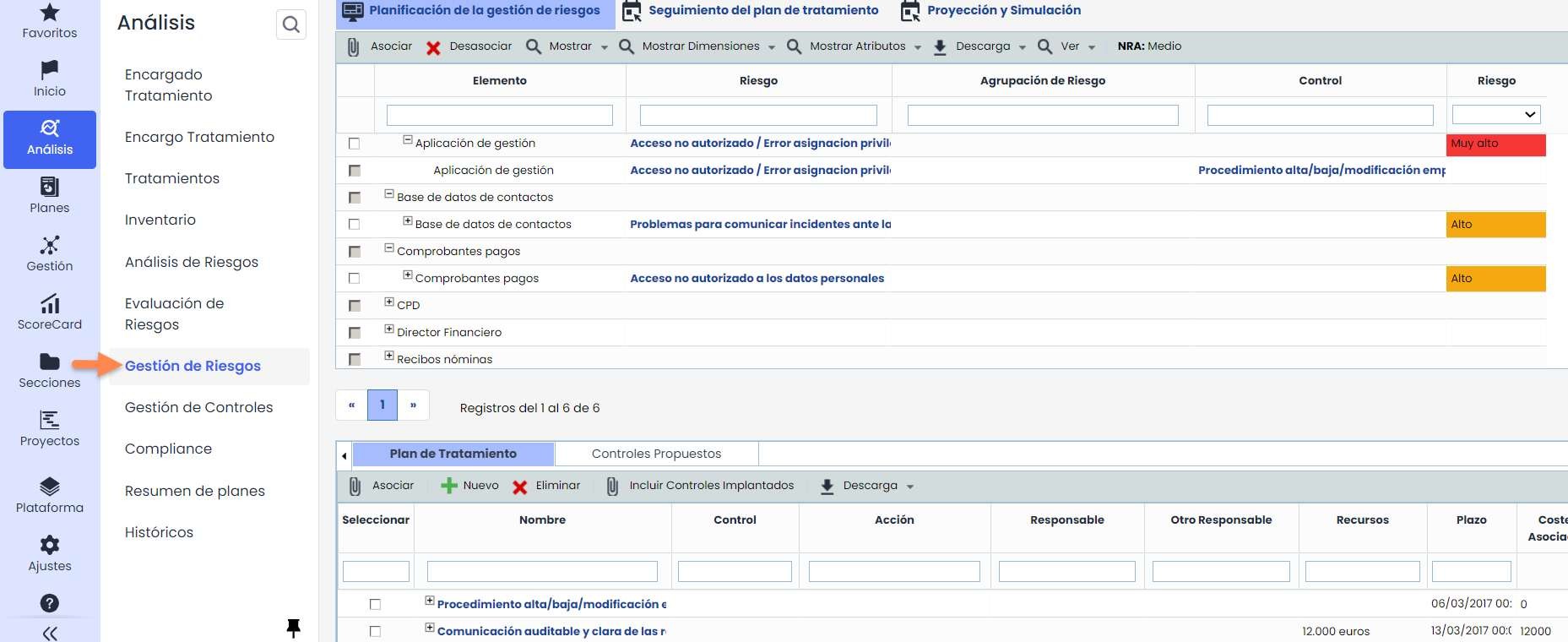Click the Elemento column filter field
Image resolution: width=1568 pixels, height=642 pixels.
point(499,115)
